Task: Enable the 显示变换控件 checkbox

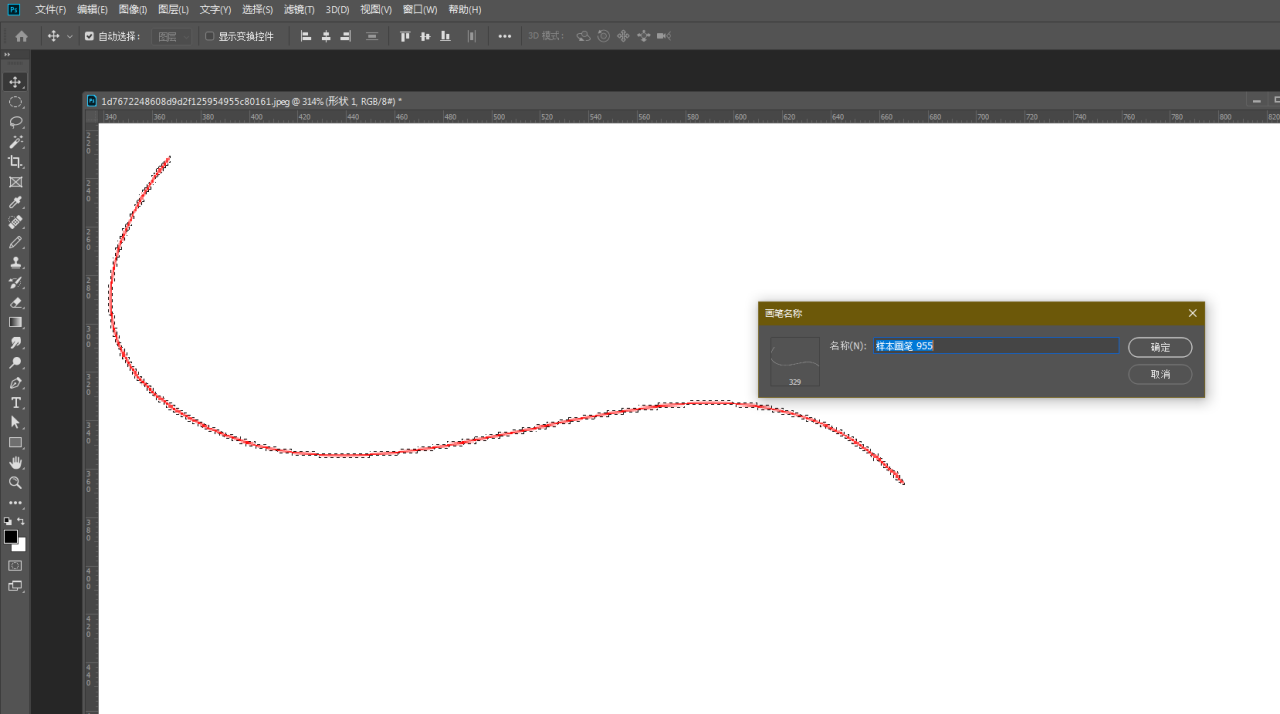Action: (209, 36)
